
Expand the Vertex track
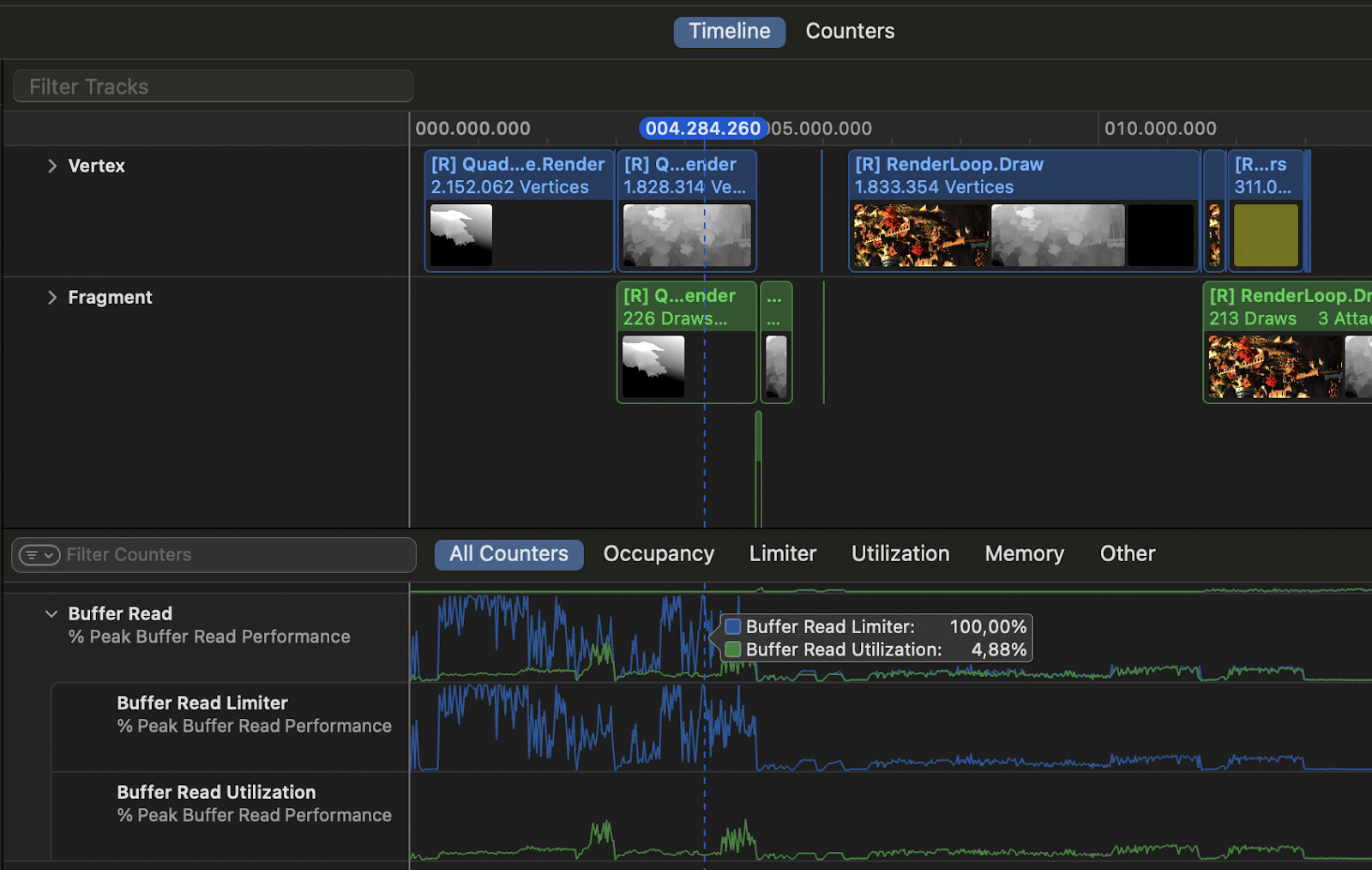(51, 166)
